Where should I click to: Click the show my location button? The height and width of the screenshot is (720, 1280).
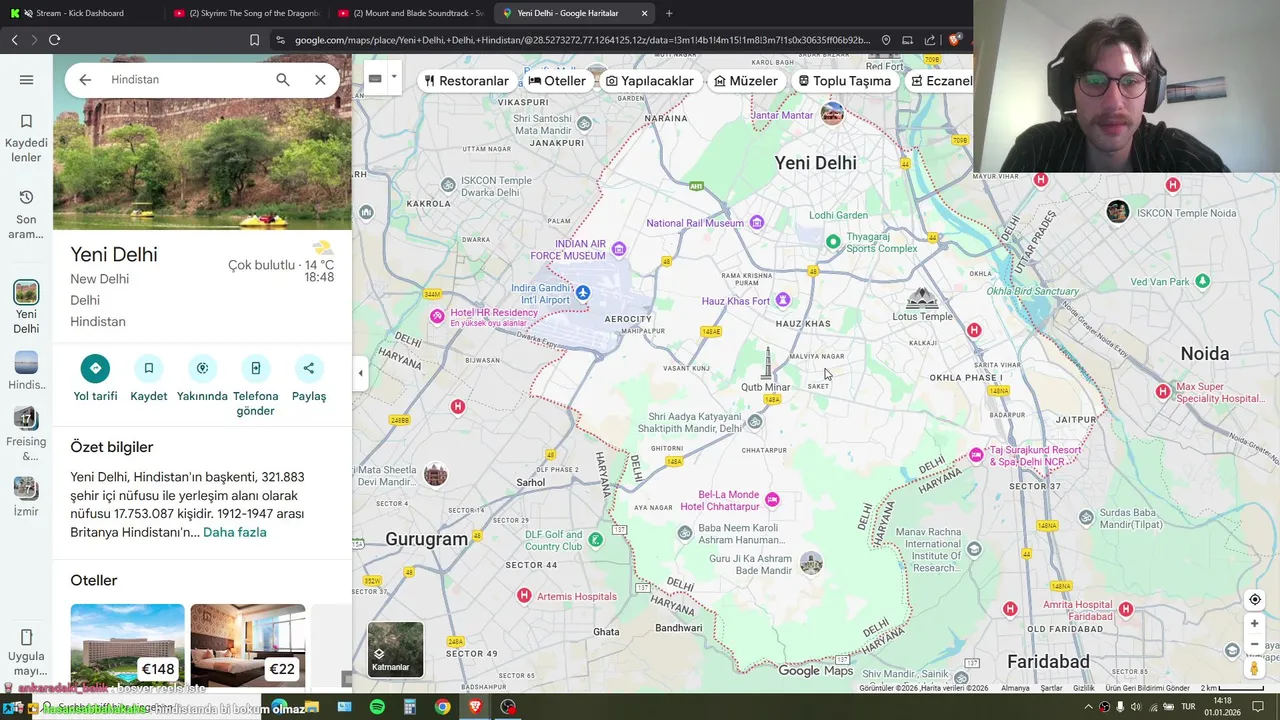pos(1255,600)
